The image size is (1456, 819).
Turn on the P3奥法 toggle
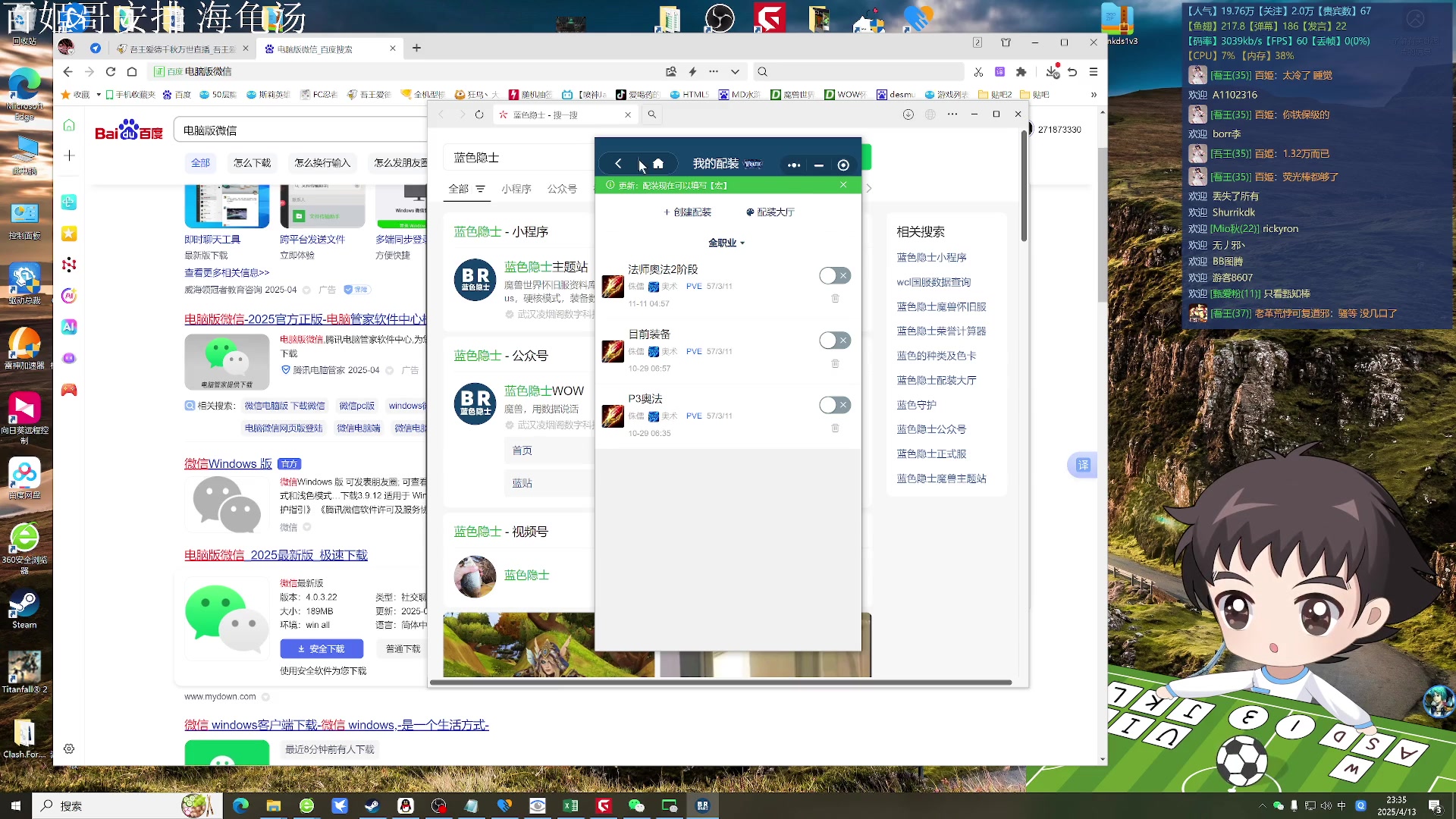[834, 405]
